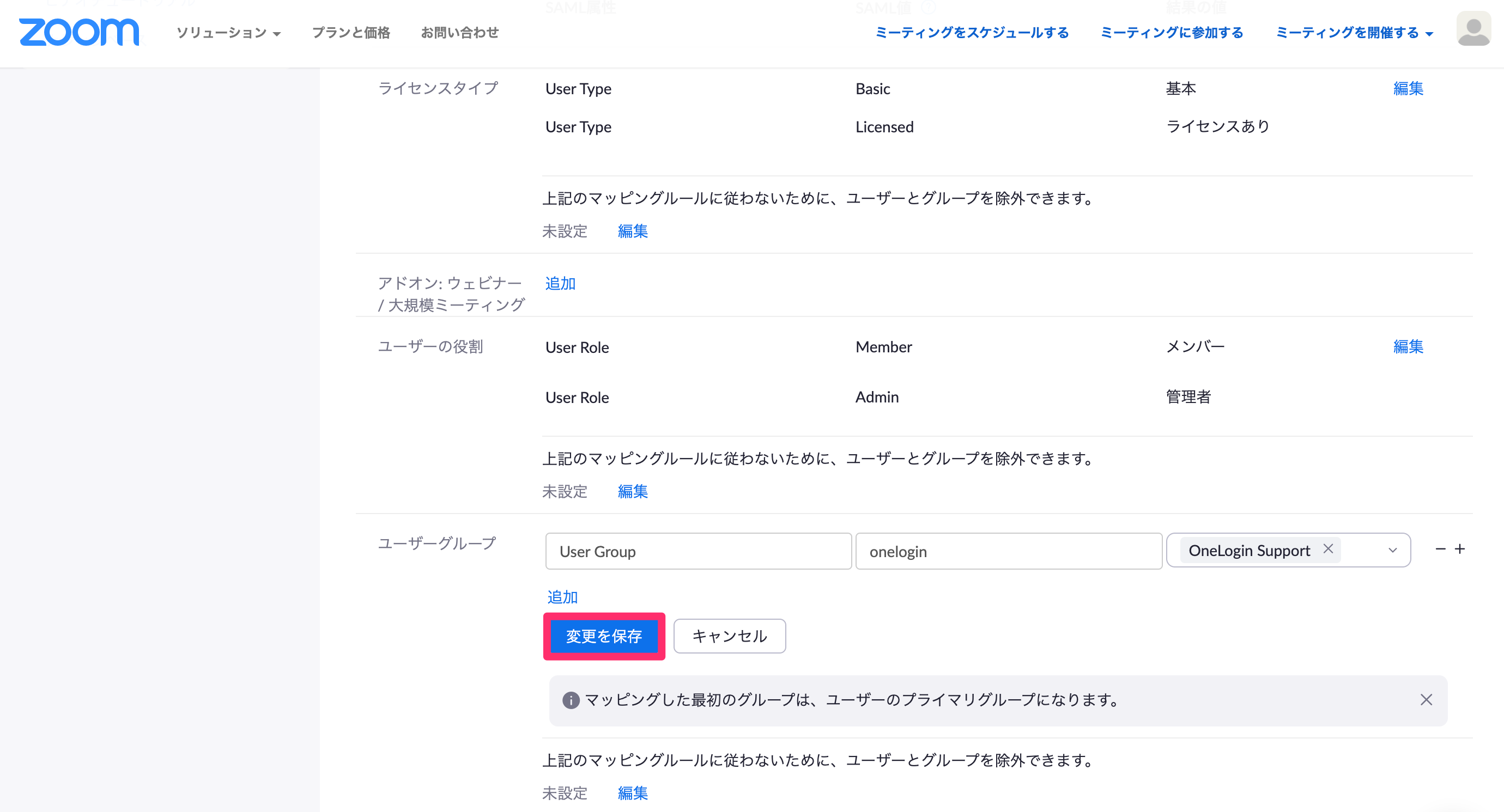Click the ユーザーグループ section label
Image resolution: width=1504 pixels, height=812 pixels.
436,543
